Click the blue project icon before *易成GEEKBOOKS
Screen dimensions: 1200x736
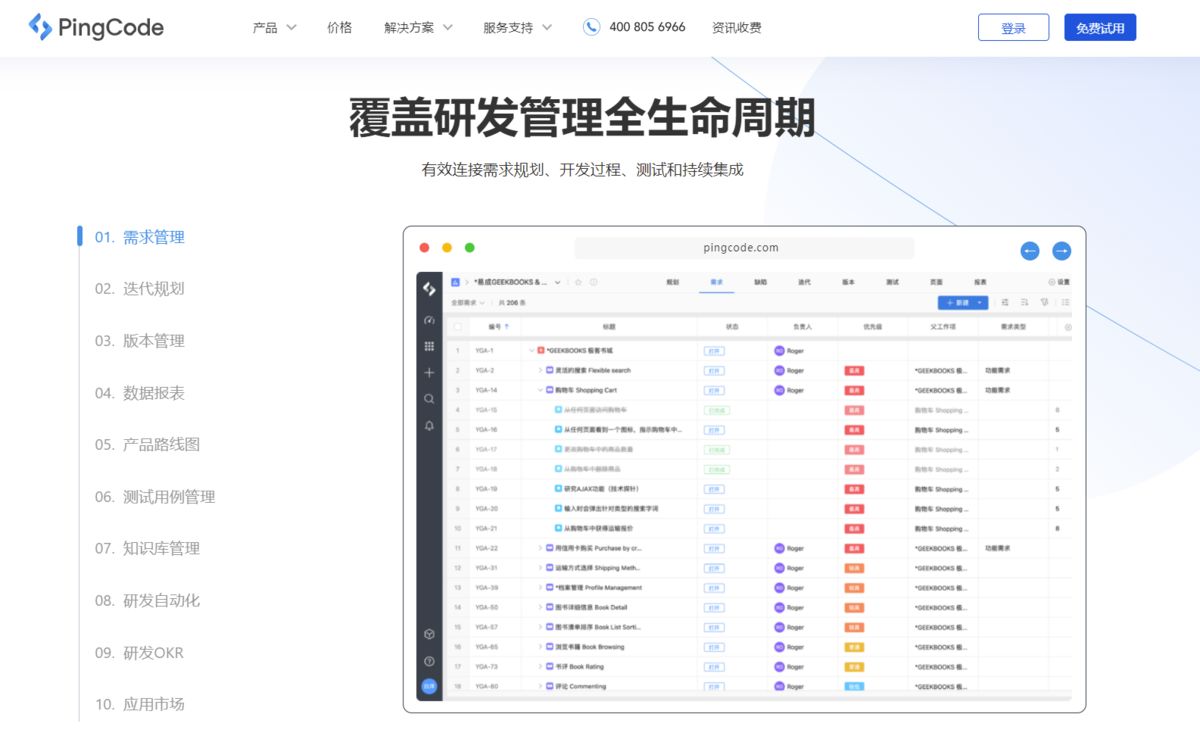[455, 282]
